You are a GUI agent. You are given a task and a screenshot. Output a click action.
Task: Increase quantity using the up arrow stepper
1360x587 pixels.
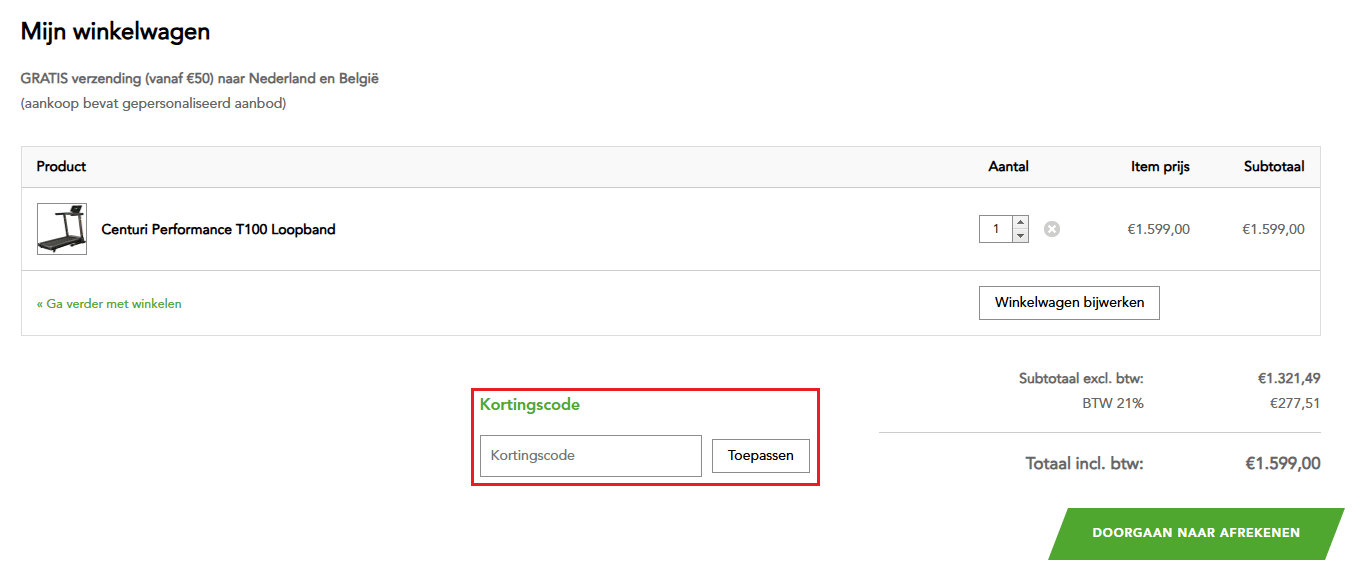(1019, 223)
